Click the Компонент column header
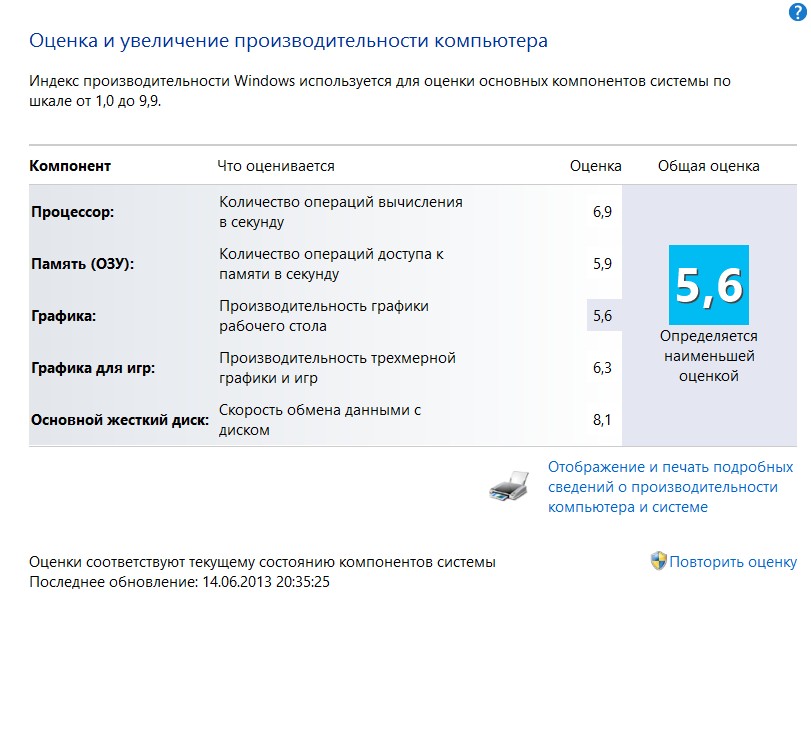Viewport: 811px width, 734px height. pos(70,166)
